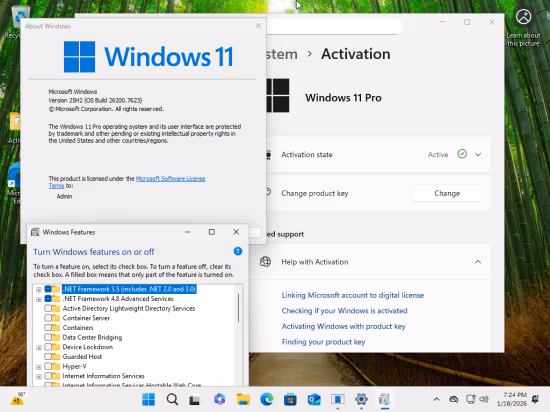The width and height of the screenshot is (550, 412).
Task: Expand .NET Framework 3.5 tree node
Action: (39, 290)
